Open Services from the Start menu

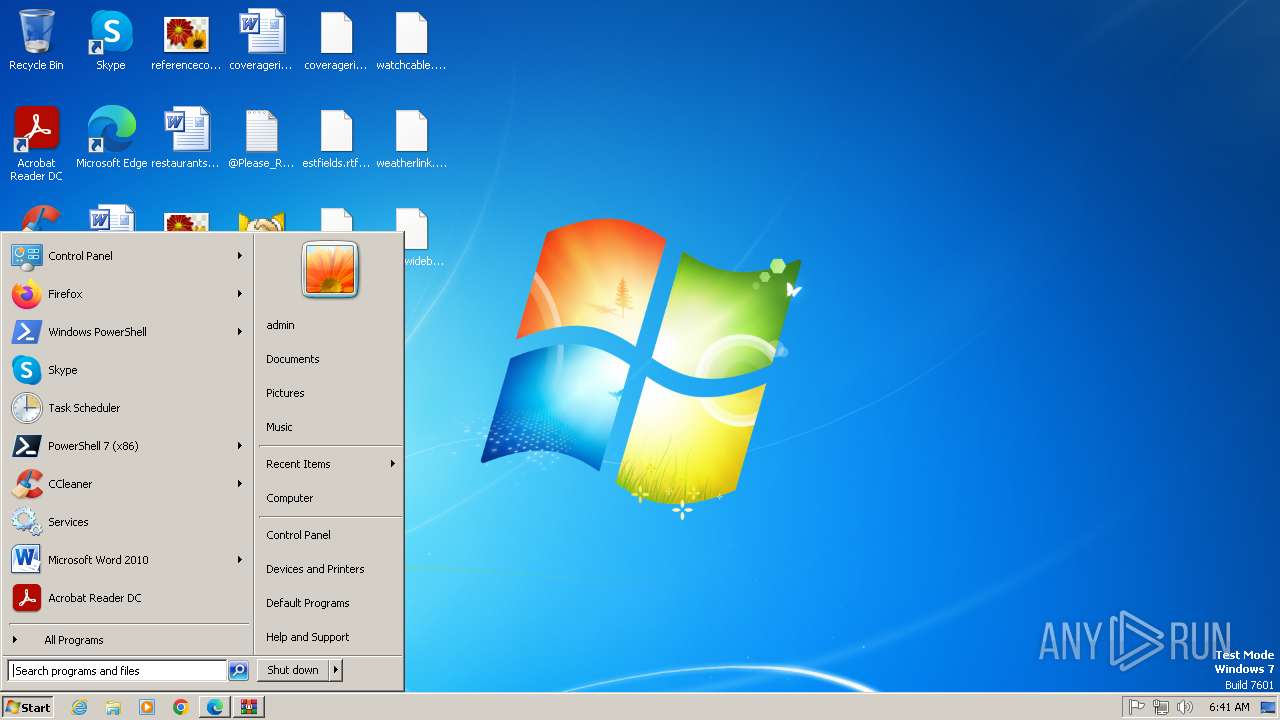[128, 522]
